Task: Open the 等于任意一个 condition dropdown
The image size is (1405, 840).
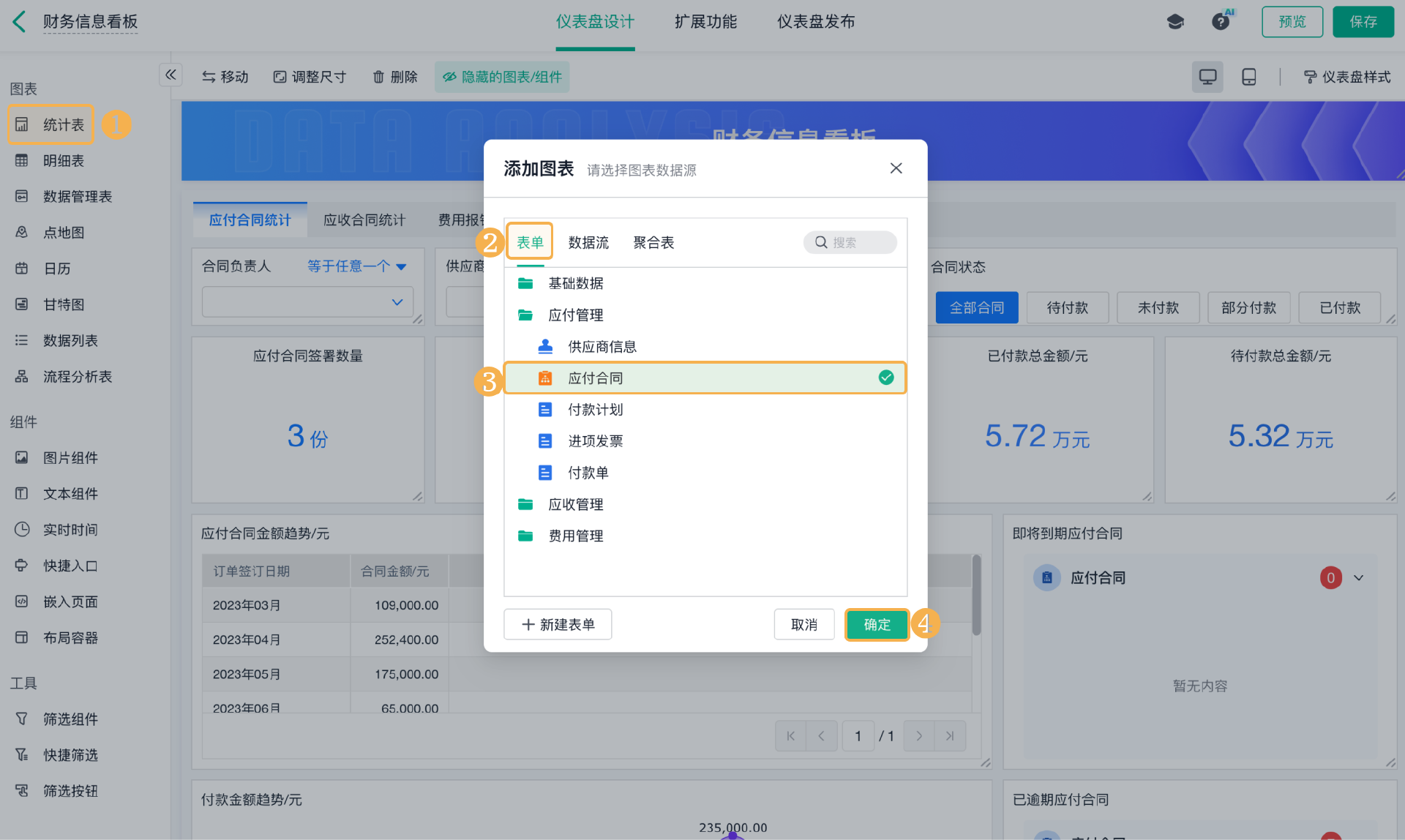Action: point(356,266)
